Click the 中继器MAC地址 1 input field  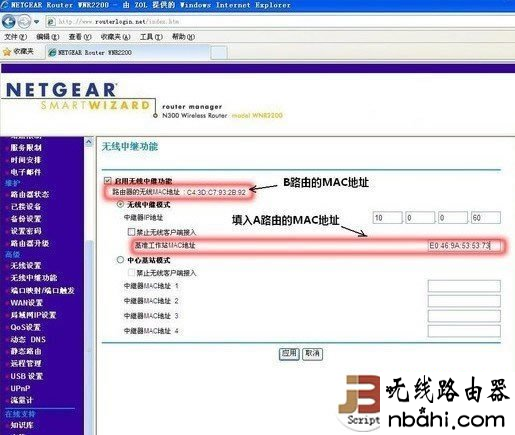click(x=464, y=286)
